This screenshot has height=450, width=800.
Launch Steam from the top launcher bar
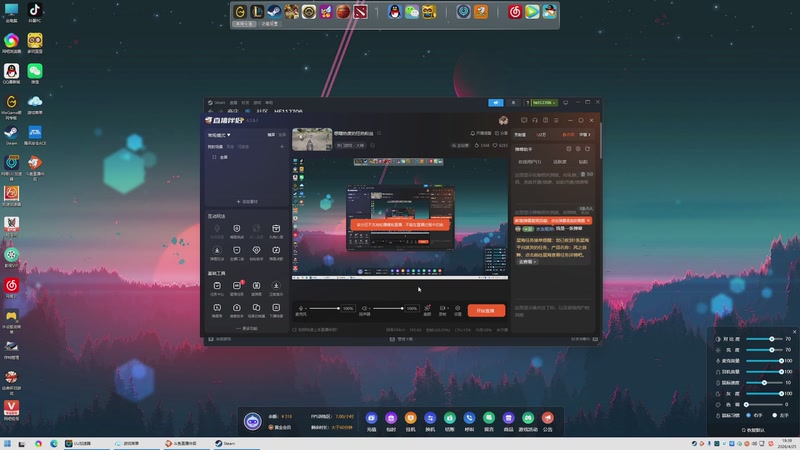pyautogui.click(x=274, y=11)
